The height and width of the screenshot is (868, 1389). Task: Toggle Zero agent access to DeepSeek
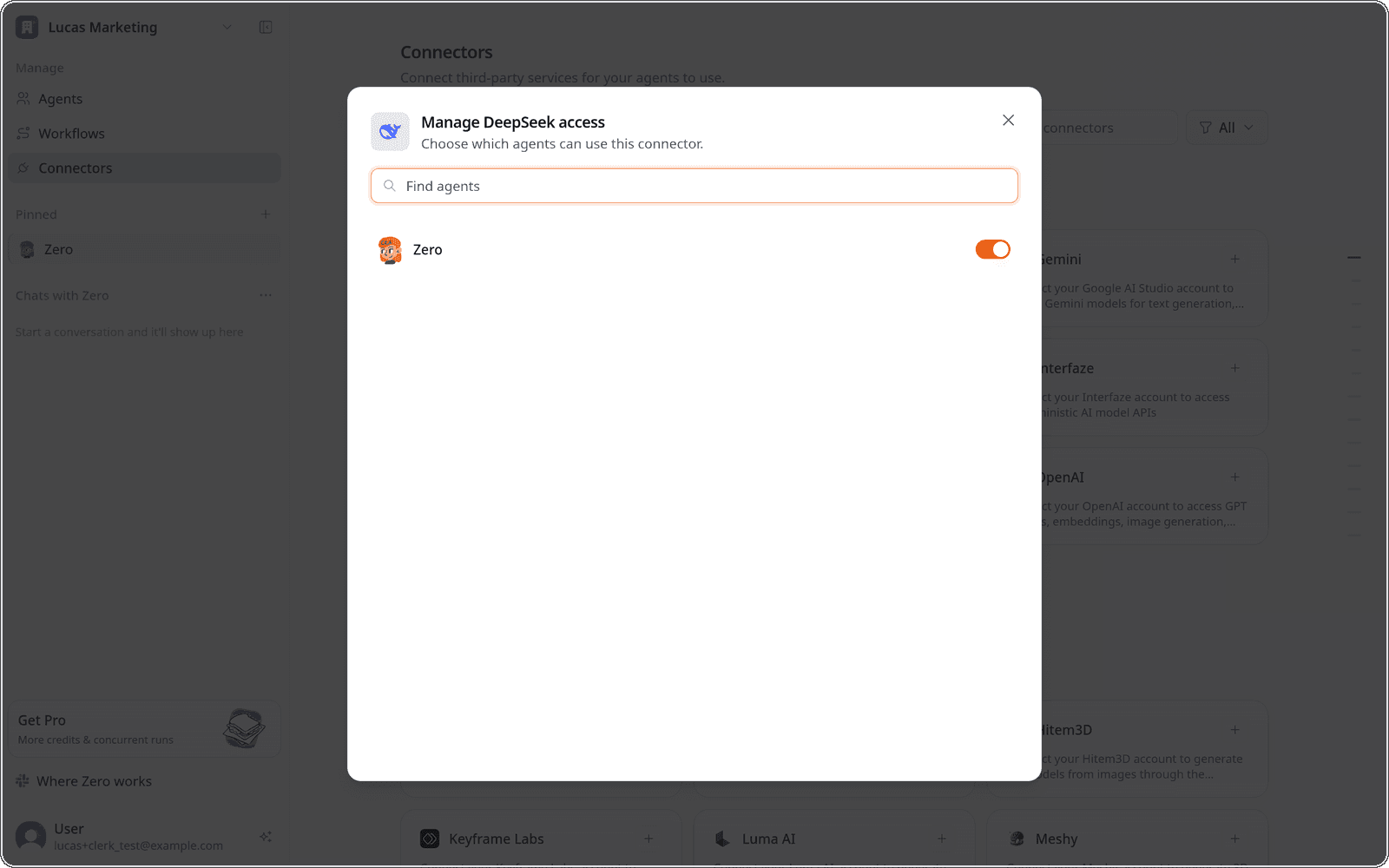[992, 249]
